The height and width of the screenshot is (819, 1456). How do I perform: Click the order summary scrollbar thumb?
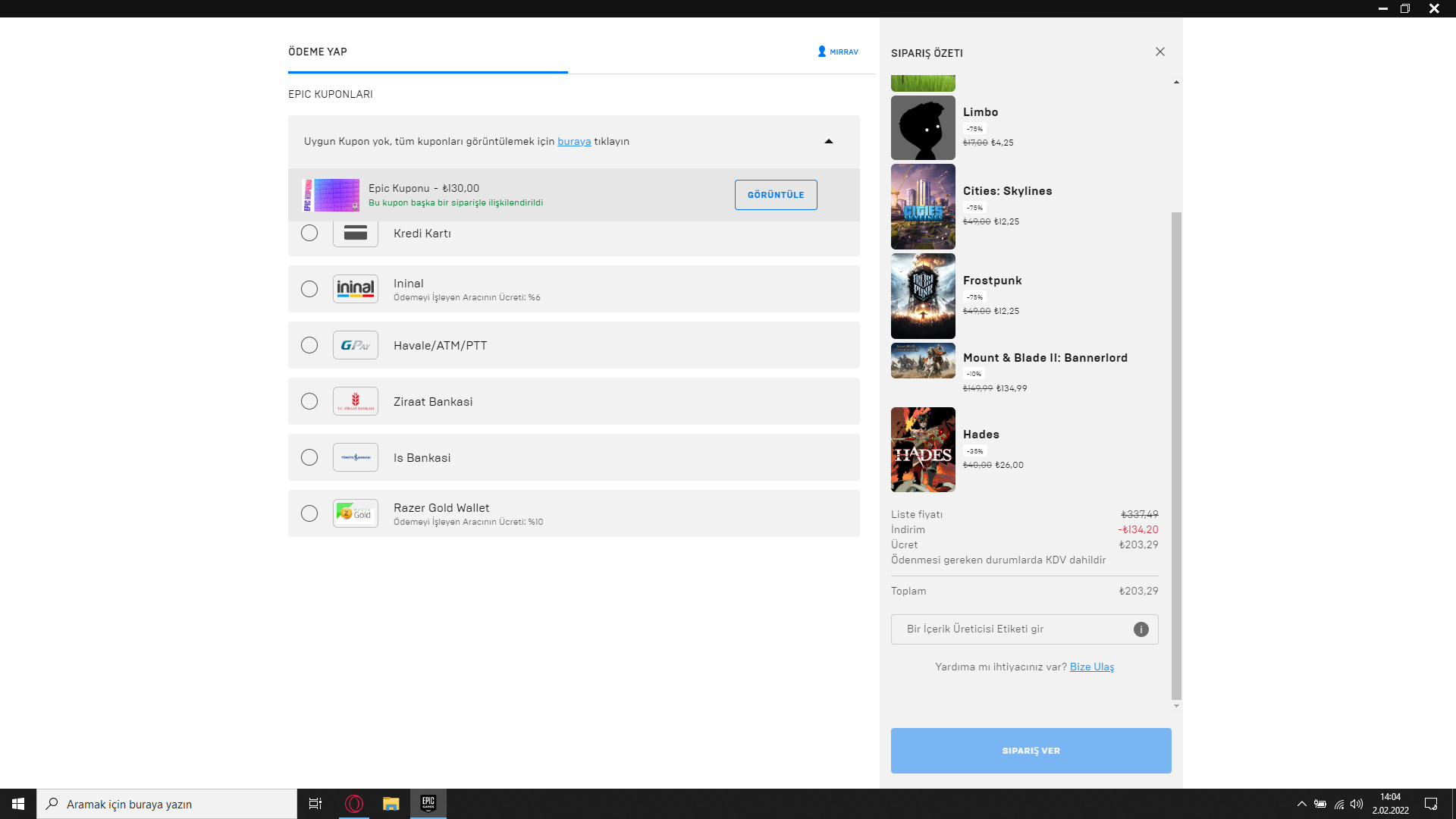click(1176, 455)
